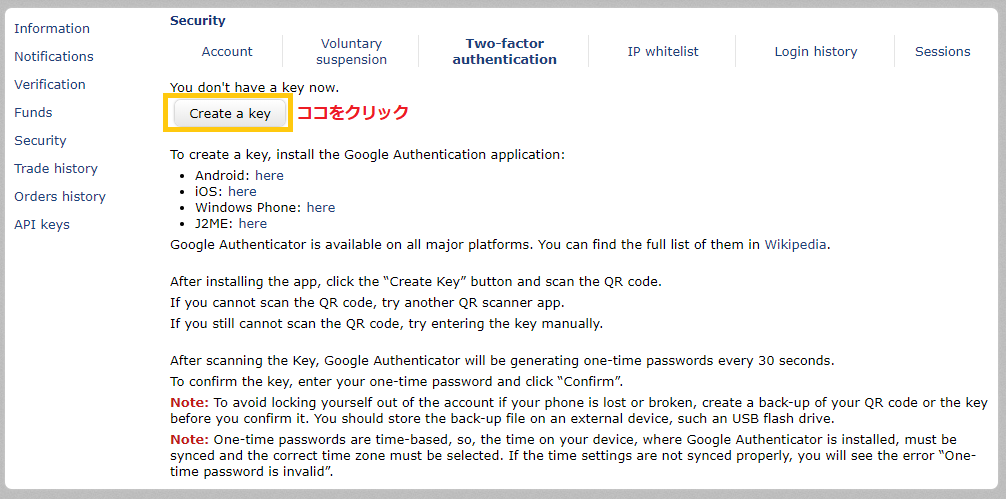Open Trade history in the sidebar

click(56, 169)
